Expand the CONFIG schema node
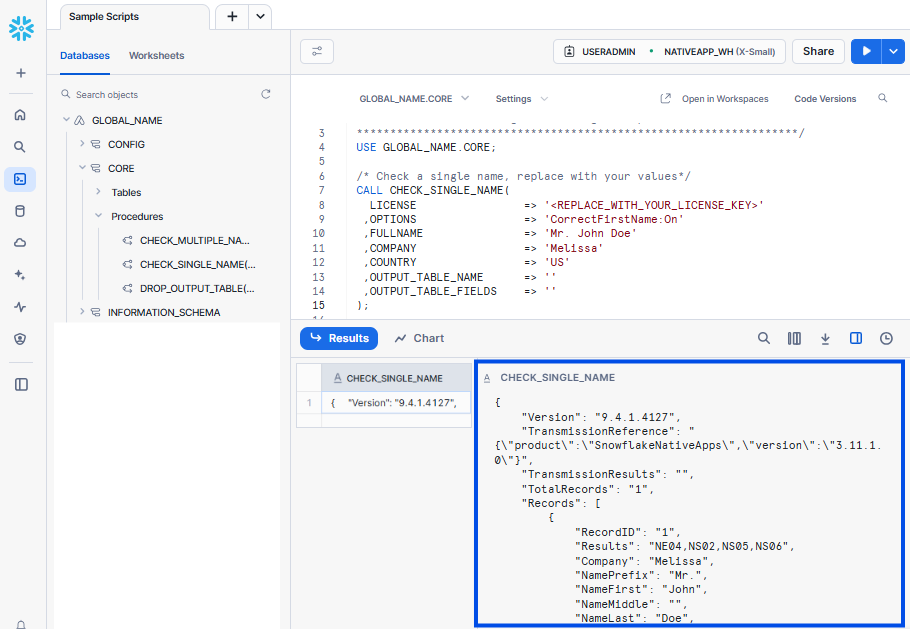 (x=82, y=143)
